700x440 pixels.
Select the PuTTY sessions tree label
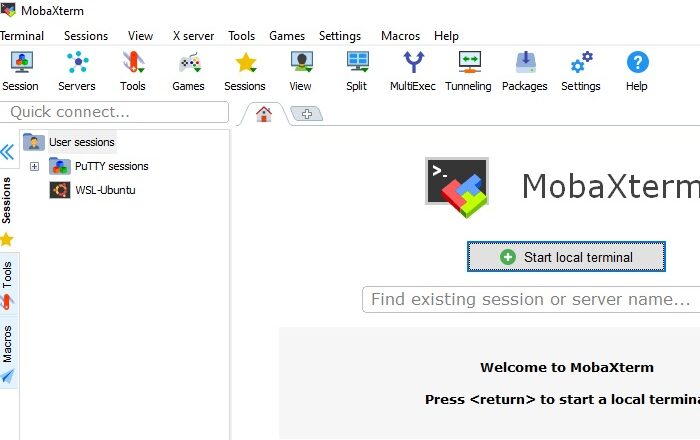[112, 166]
